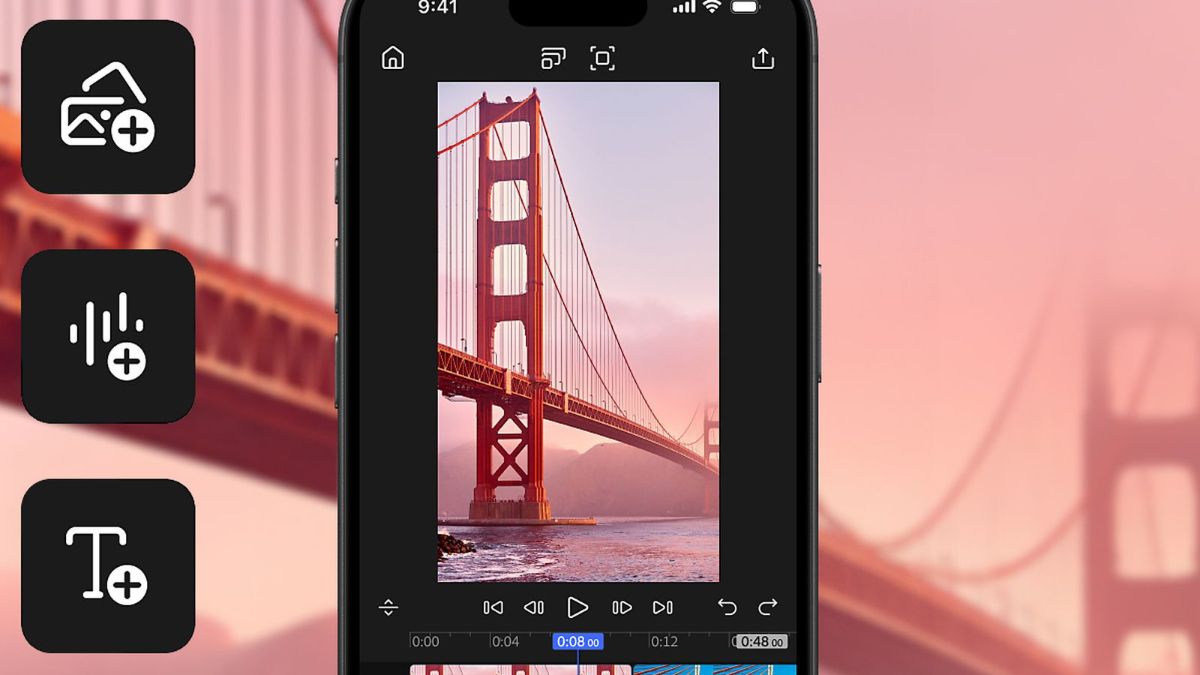Click the add media tile icon
1200x675 pixels.
tap(108, 107)
